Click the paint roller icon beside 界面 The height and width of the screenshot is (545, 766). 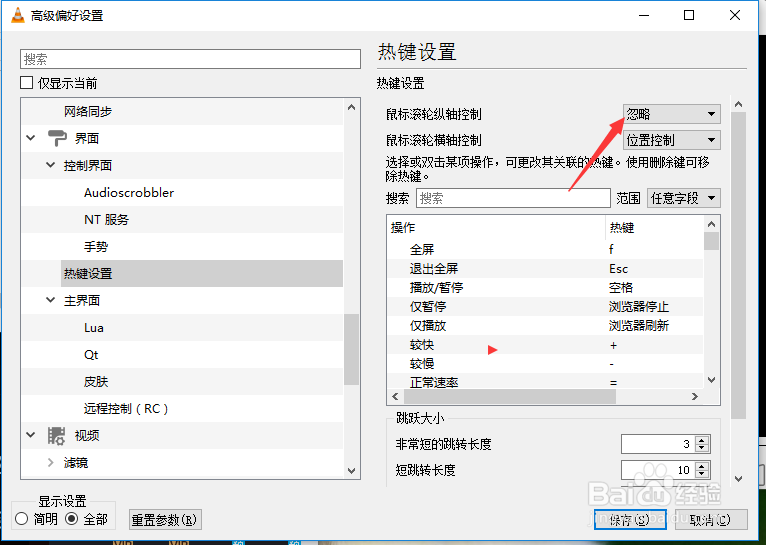click(57, 138)
